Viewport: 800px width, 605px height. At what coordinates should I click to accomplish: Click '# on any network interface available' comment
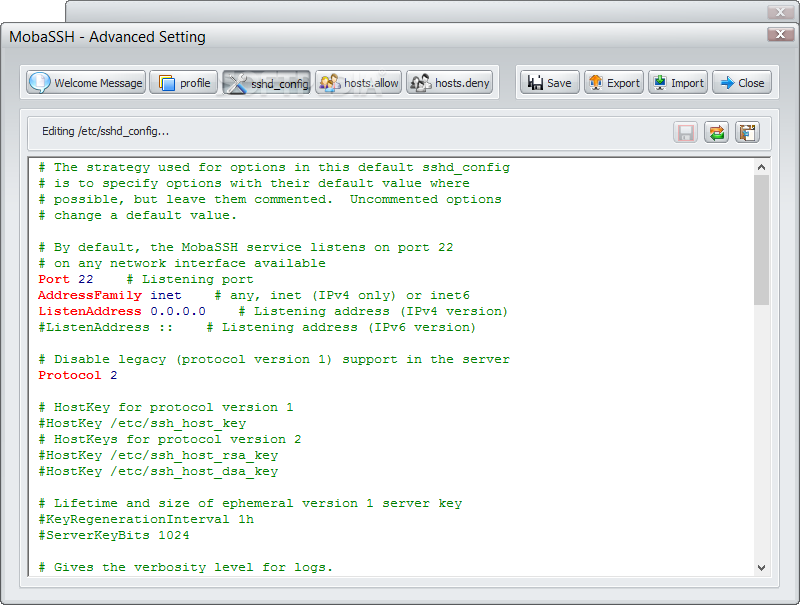(x=182, y=263)
